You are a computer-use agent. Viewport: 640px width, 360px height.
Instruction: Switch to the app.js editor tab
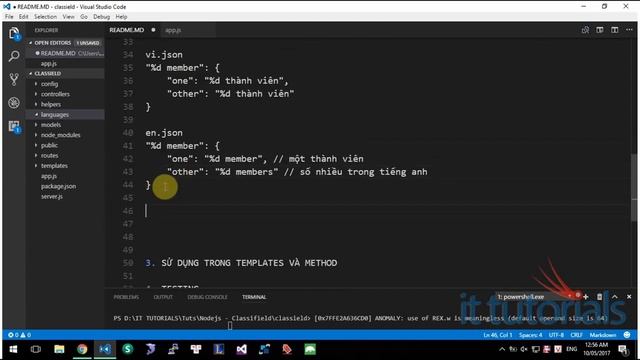click(173, 30)
